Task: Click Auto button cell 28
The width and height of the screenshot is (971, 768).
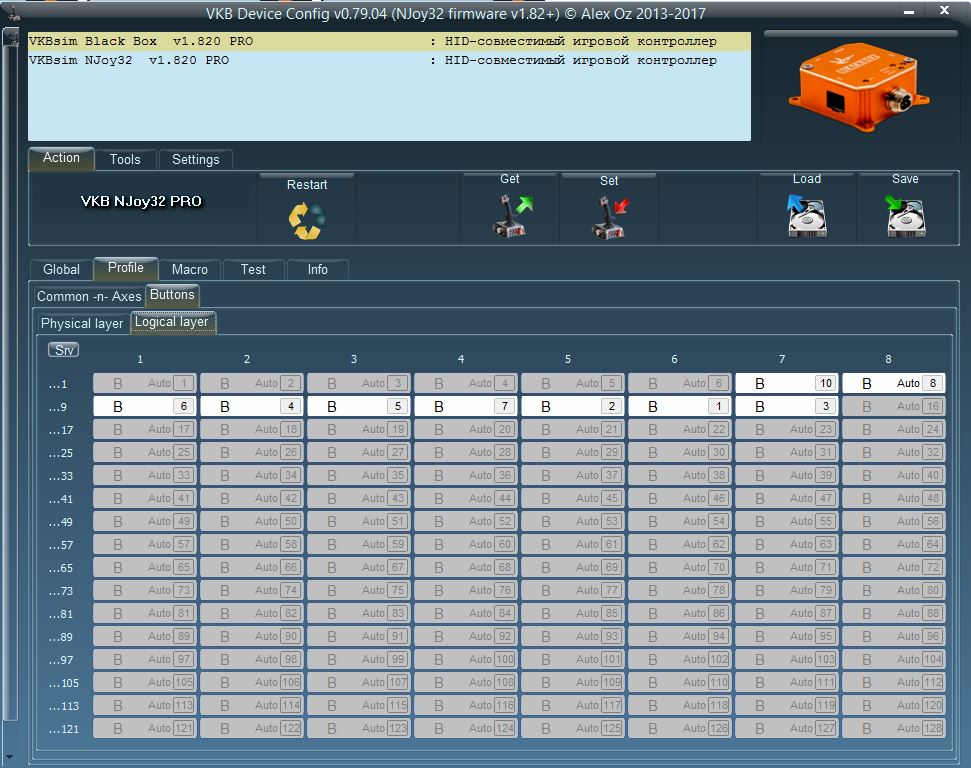Action: pos(466,452)
